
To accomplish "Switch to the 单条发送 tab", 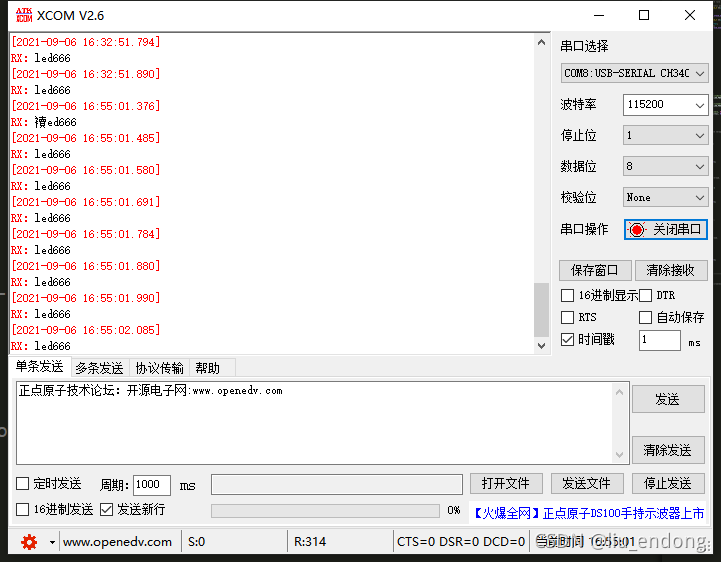I will 40,367.
